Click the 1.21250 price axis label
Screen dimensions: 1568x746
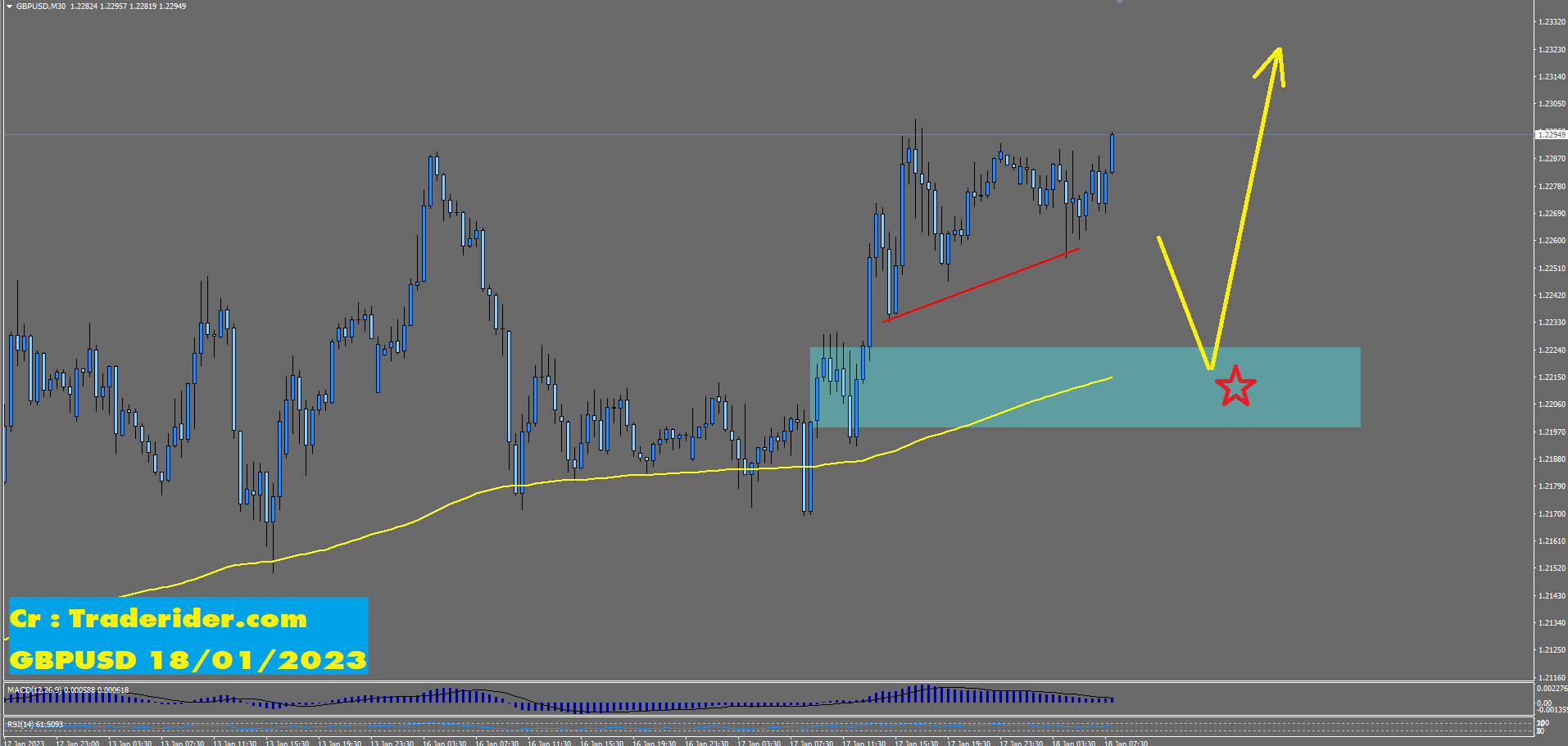click(1552, 650)
